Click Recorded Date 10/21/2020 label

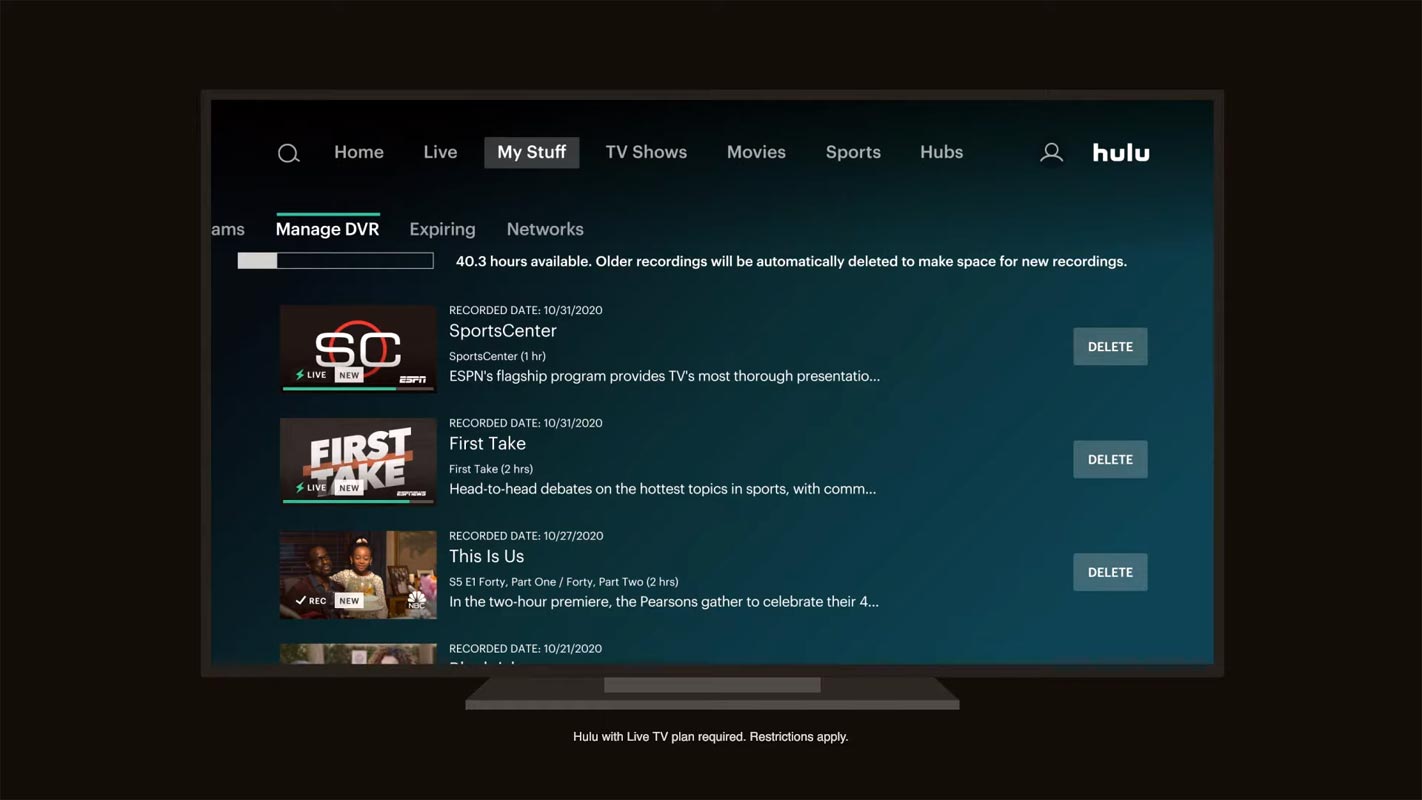525,649
